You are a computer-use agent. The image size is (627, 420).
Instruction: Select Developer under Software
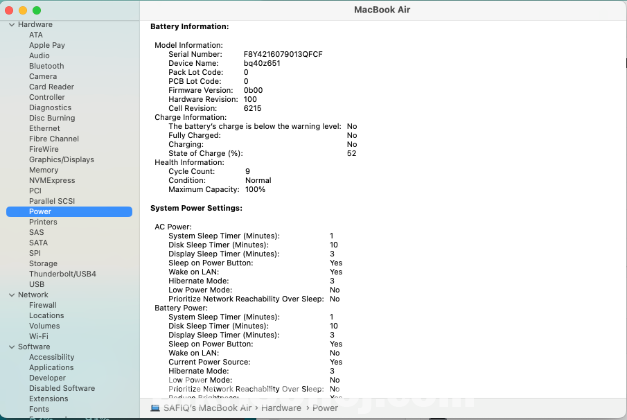coord(47,378)
